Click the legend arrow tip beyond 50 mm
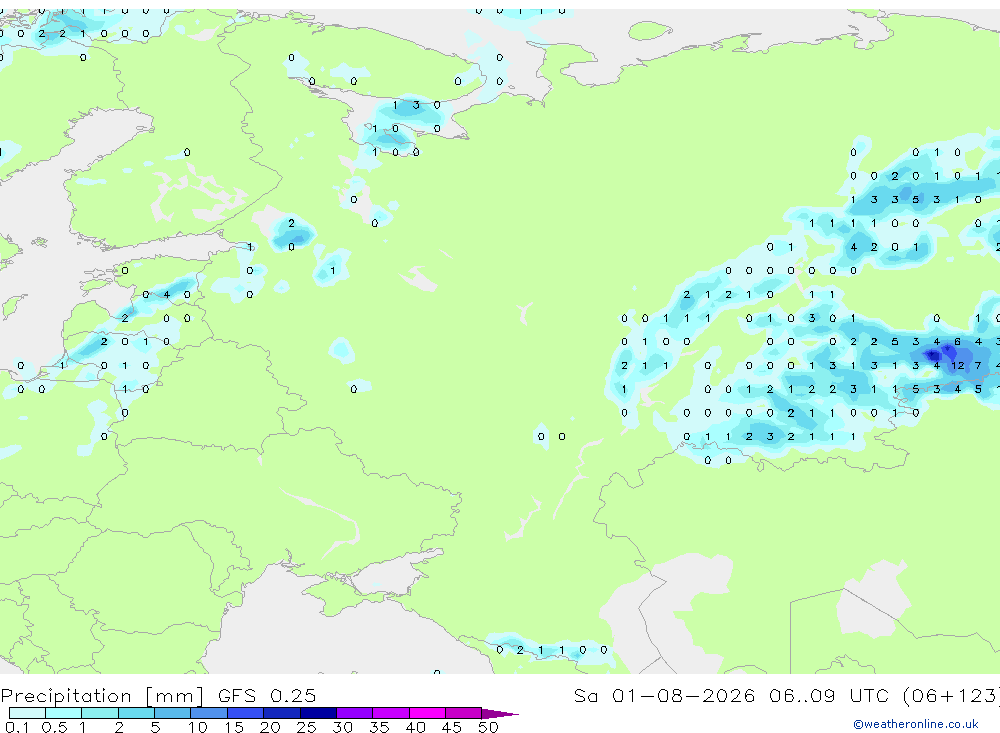 pyautogui.click(x=500, y=713)
